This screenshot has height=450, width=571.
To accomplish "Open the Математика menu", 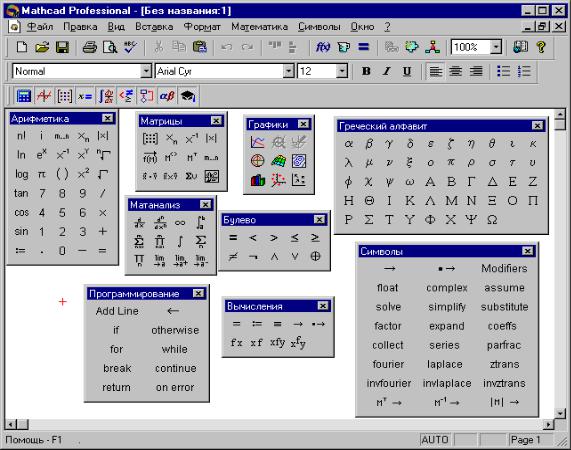I will coord(259,27).
